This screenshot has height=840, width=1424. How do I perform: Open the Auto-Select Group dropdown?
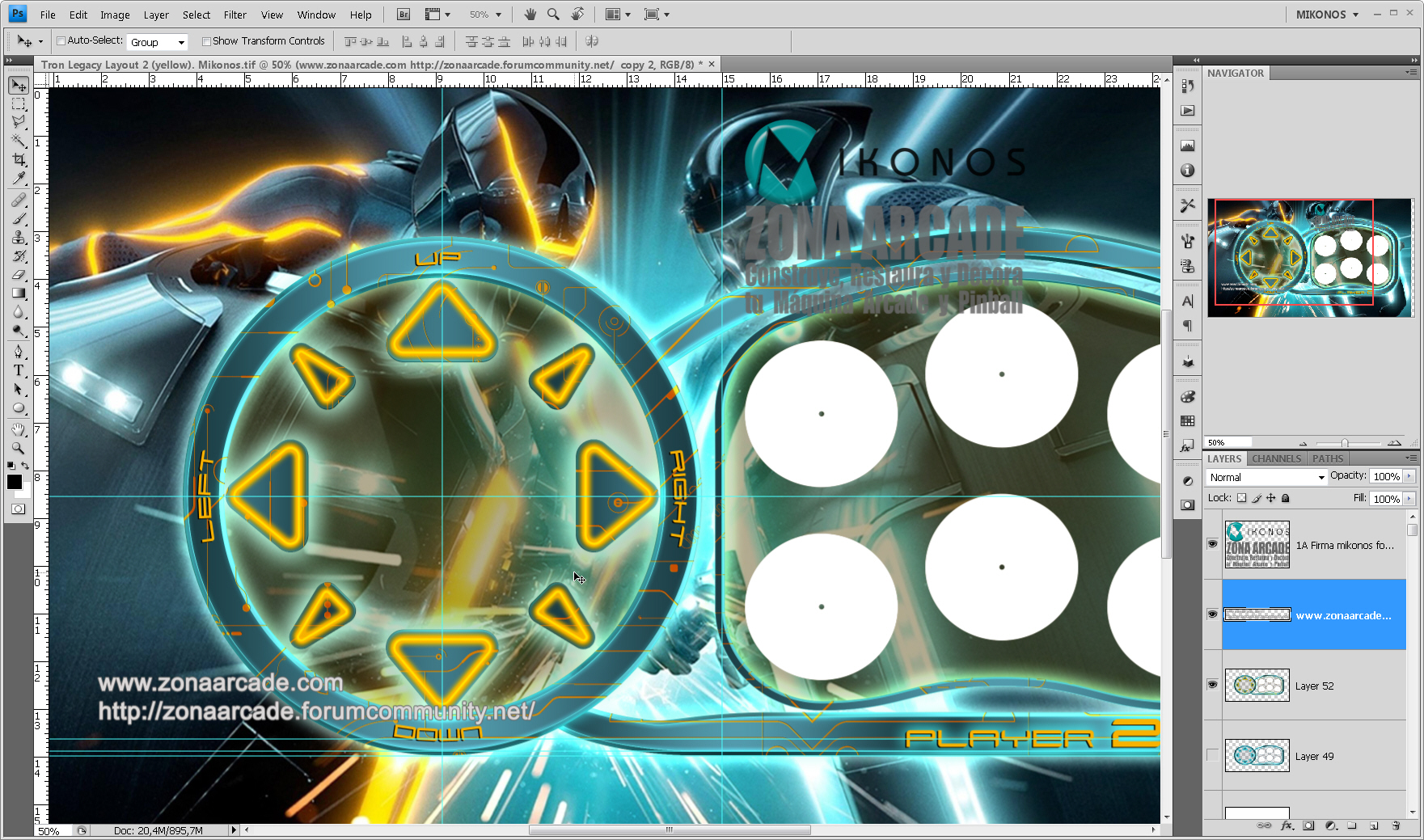click(158, 42)
